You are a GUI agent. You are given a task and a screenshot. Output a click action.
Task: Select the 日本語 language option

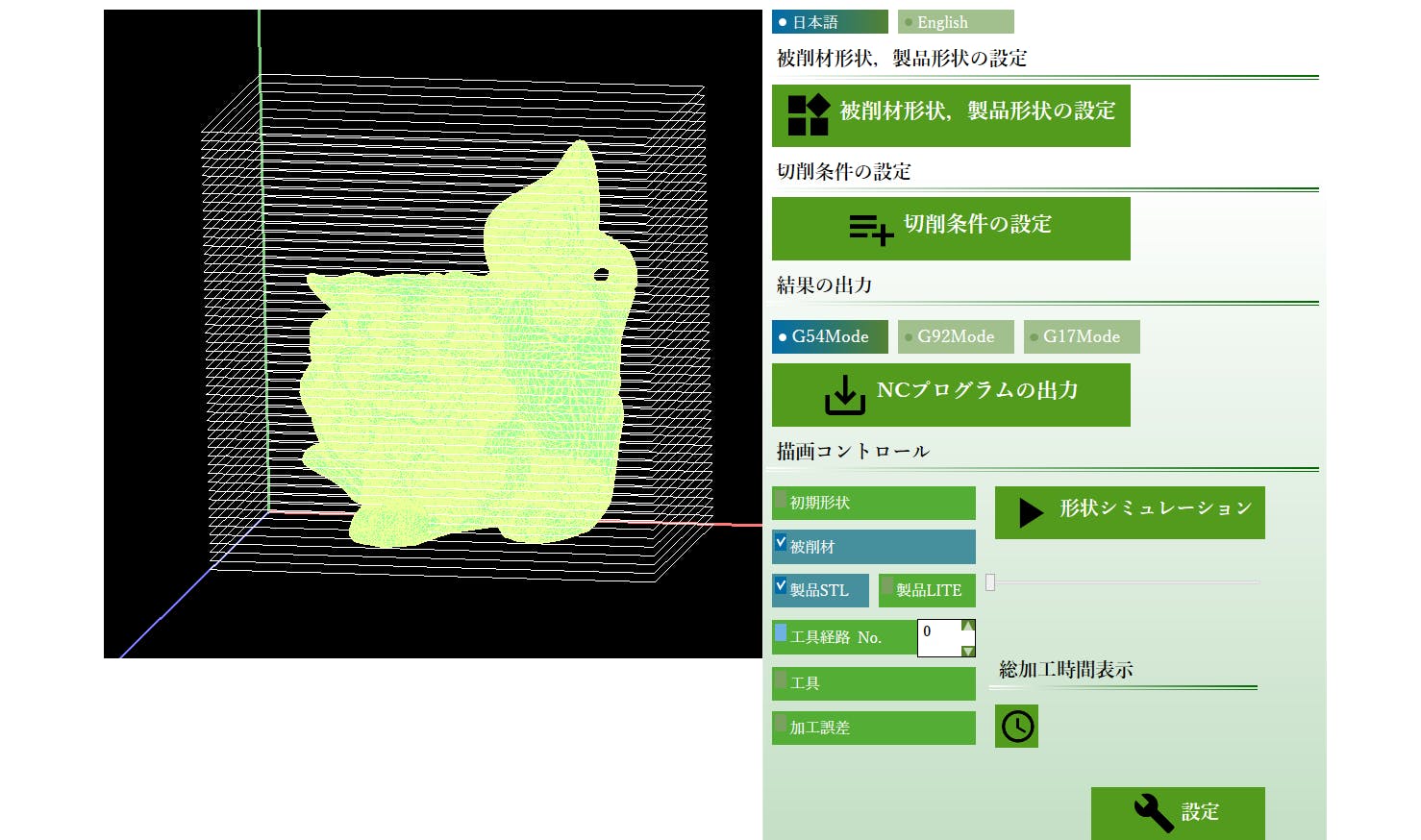830,22
